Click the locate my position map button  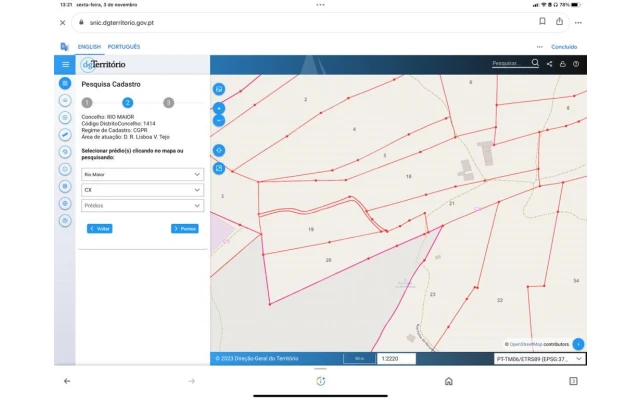[x=219, y=150]
